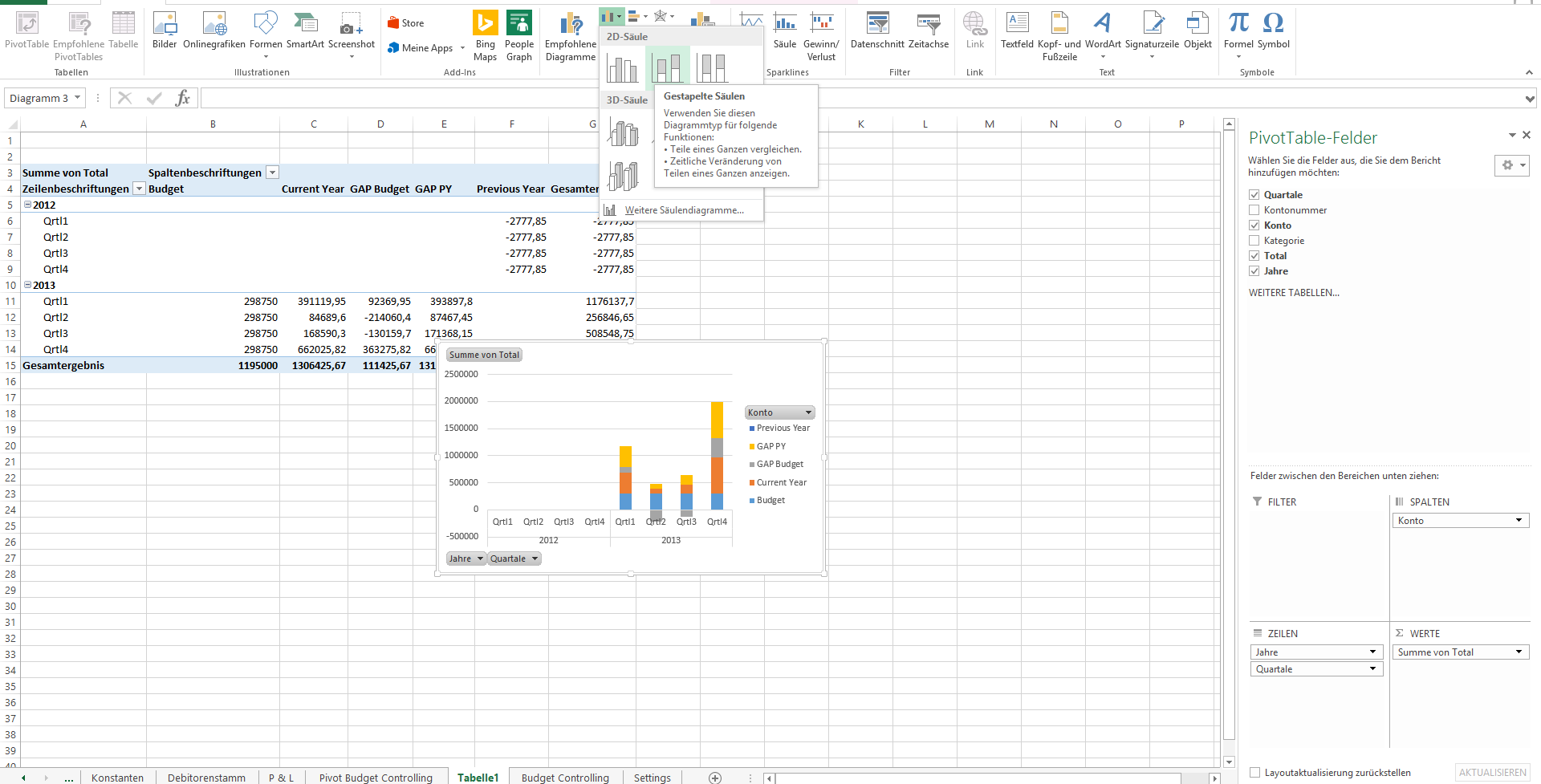Enable Layoutaktualisierung zurückstellen checkbox
This screenshot has width=1541, height=784.
(1255, 773)
